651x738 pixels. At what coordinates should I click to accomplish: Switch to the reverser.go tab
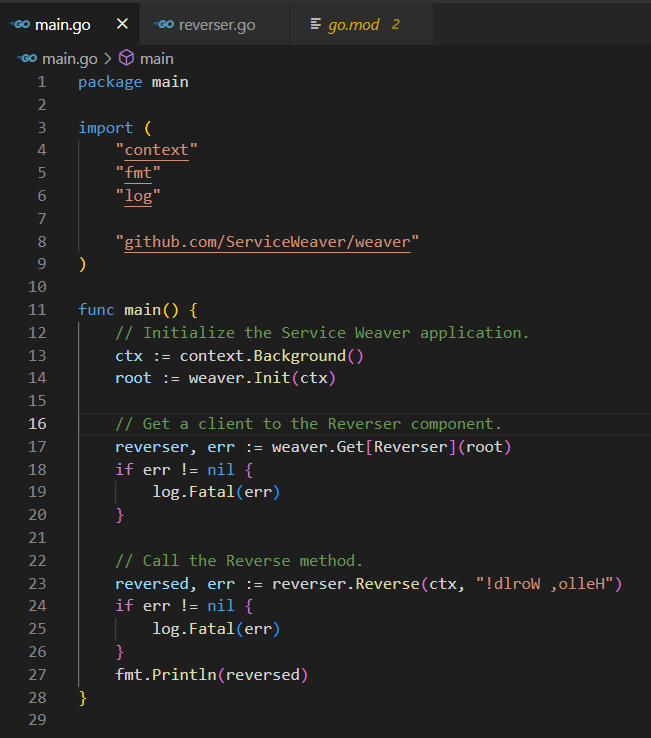[x=216, y=24]
